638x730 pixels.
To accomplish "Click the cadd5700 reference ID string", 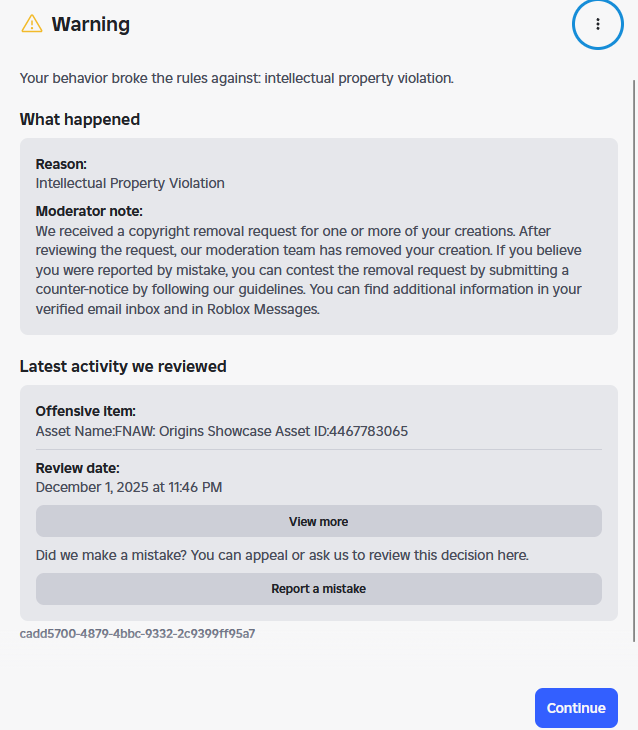I will 137,633.
